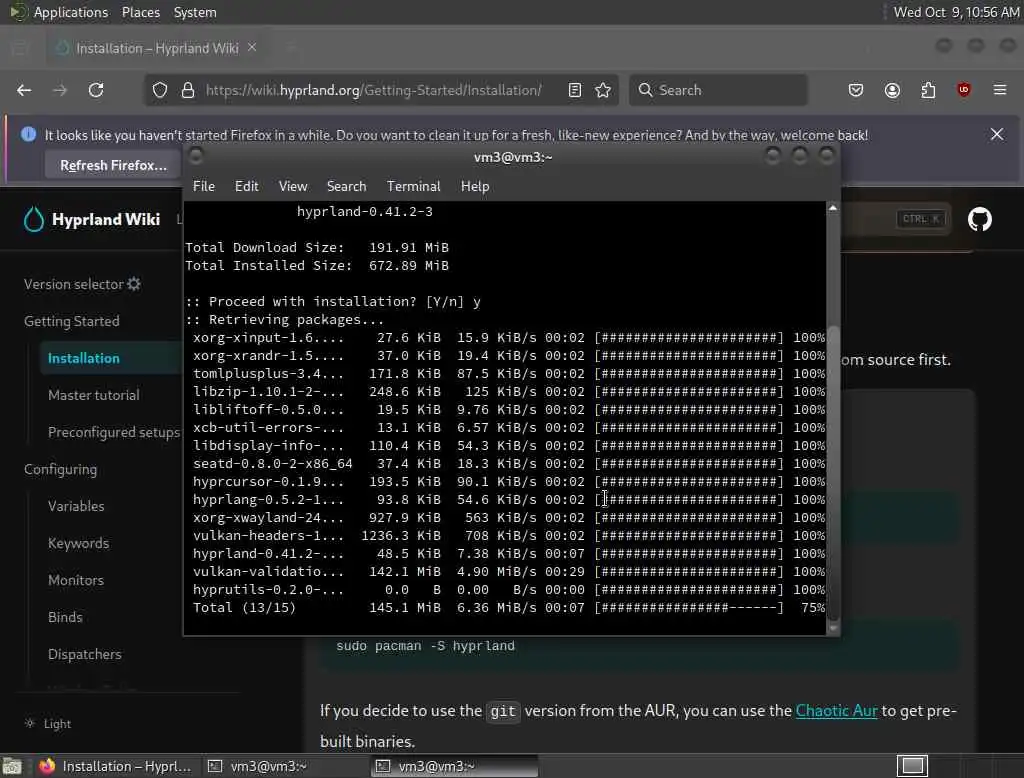Screen dimensions: 1024x778
Task: Open Keywords sidebar page
Action: pos(78,543)
